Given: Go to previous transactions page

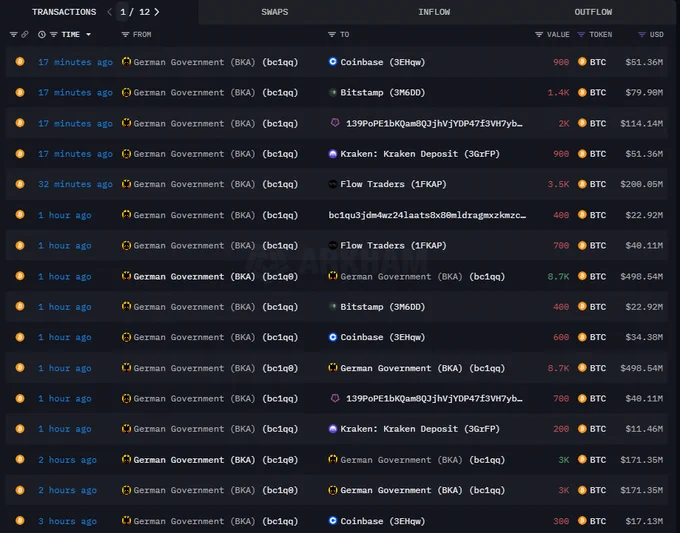Looking at the screenshot, I should [x=109, y=12].
